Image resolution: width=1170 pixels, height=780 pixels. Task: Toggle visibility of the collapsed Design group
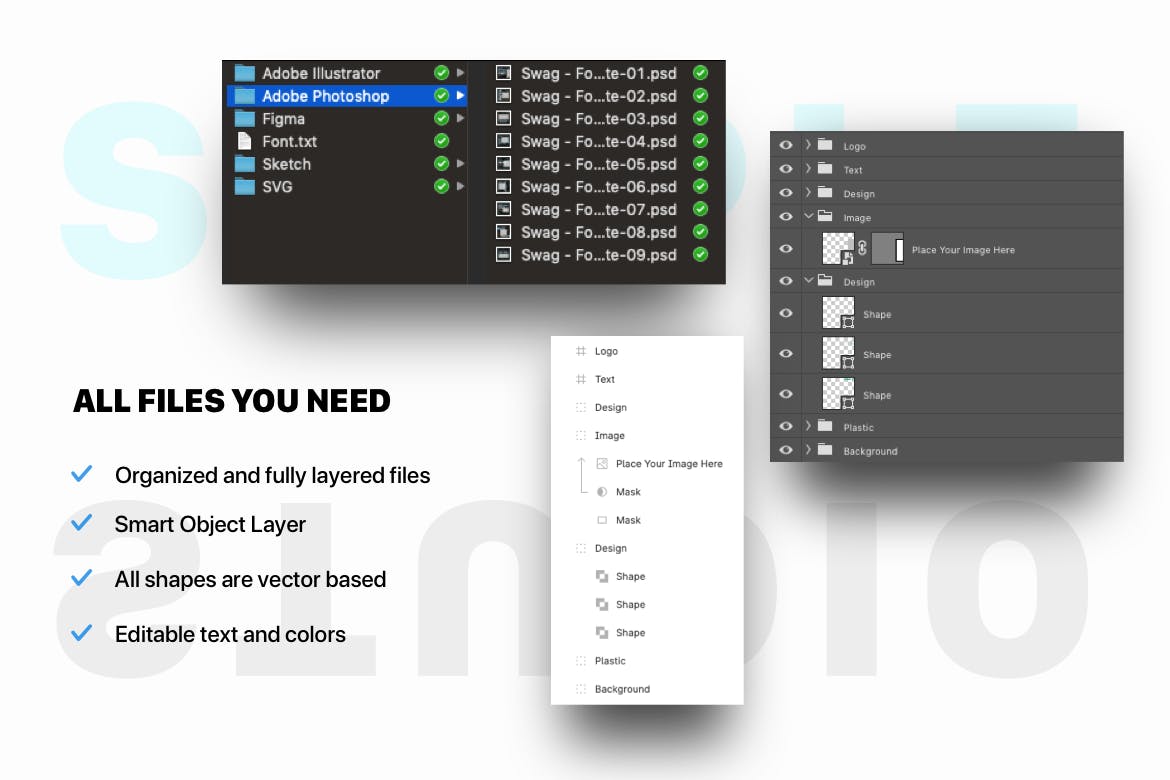click(x=786, y=193)
